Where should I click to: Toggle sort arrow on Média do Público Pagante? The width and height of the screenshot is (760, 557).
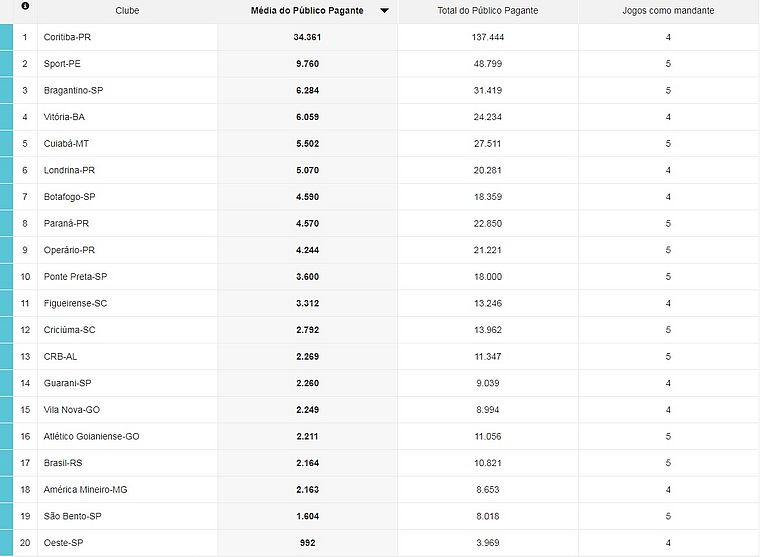coord(384,10)
